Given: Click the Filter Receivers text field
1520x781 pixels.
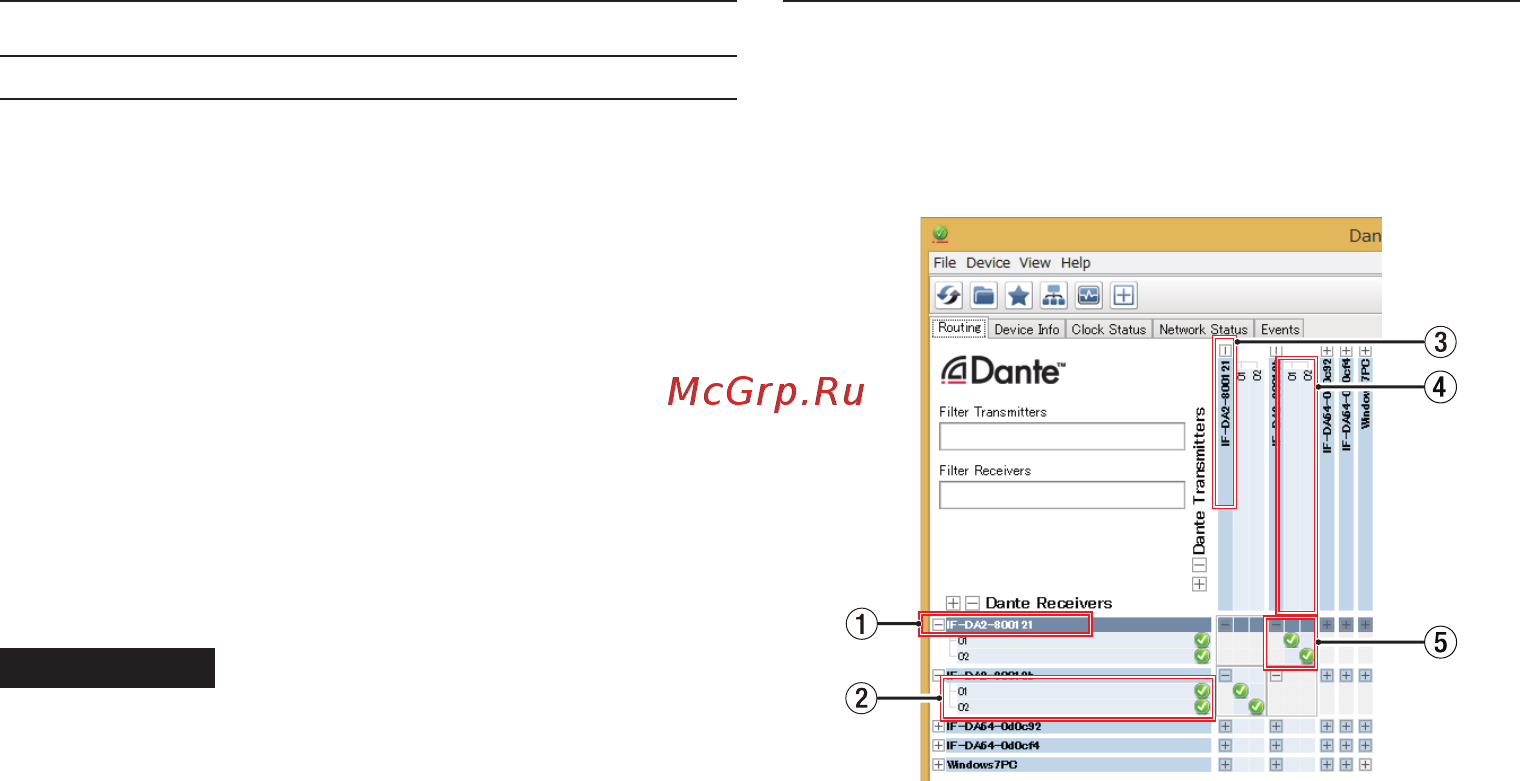Looking at the screenshot, I should pyautogui.click(x=1062, y=495).
